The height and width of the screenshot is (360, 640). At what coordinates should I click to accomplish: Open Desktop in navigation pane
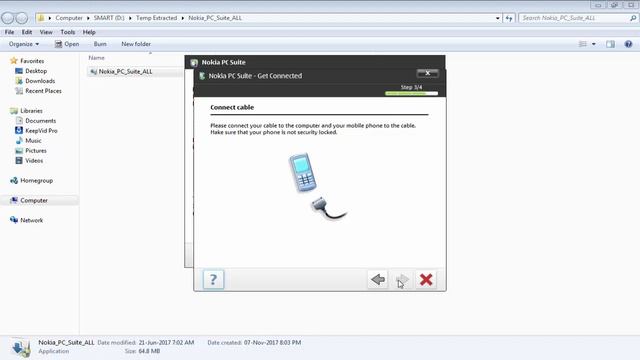coord(36,71)
